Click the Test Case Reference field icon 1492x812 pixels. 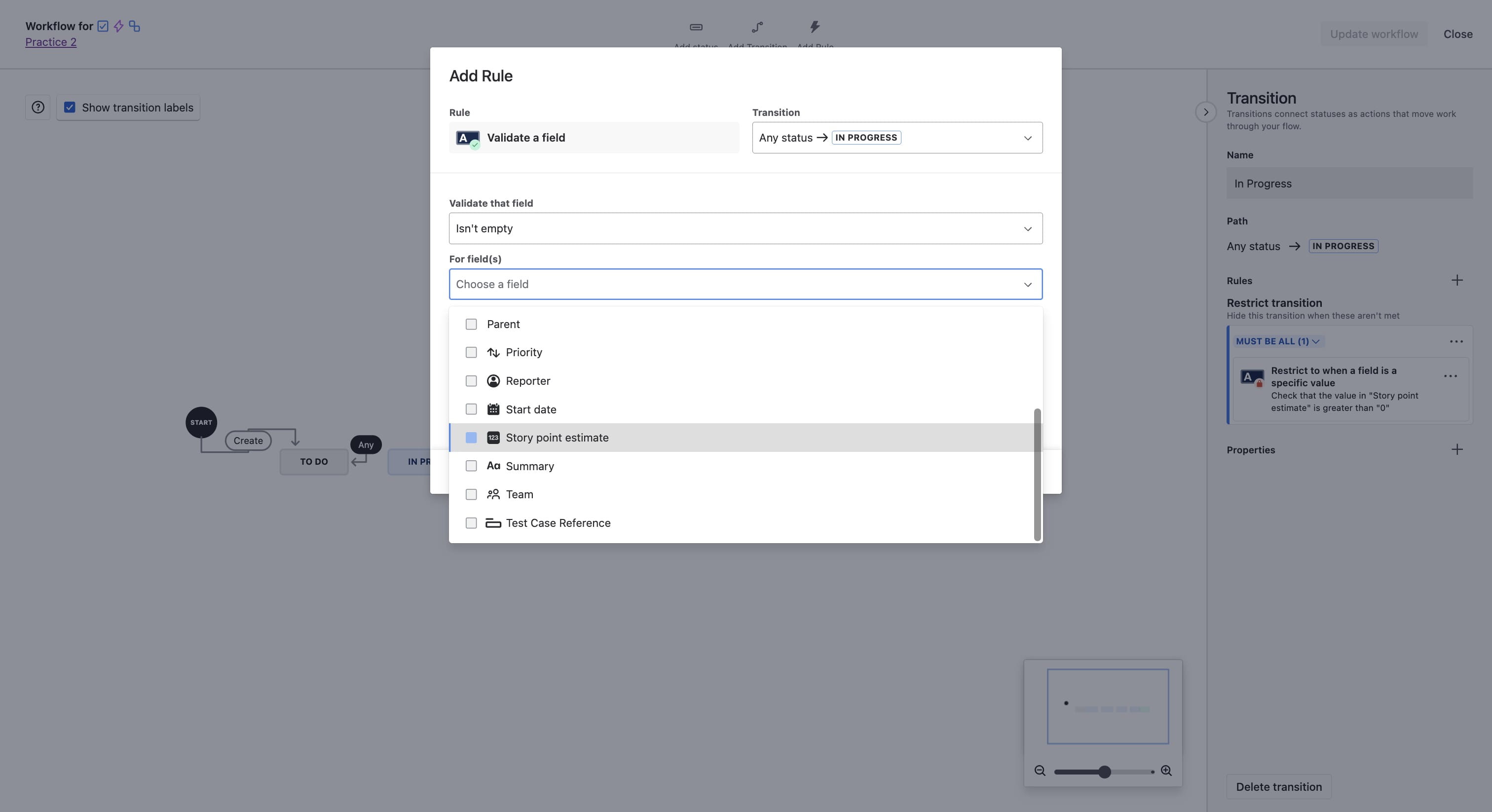[493, 523]
